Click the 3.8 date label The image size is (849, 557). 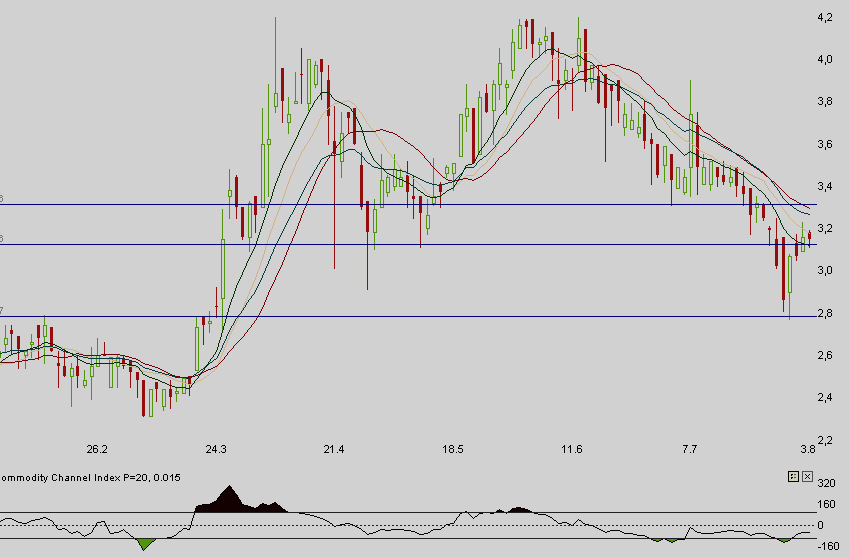[807, 450]
